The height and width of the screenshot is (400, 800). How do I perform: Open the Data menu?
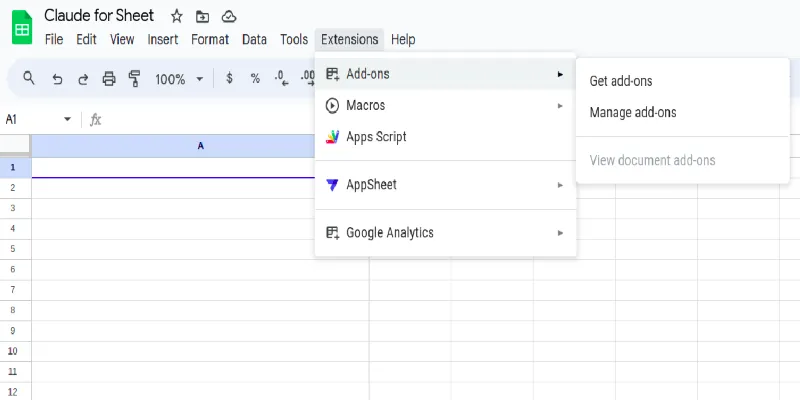(254, 39)
